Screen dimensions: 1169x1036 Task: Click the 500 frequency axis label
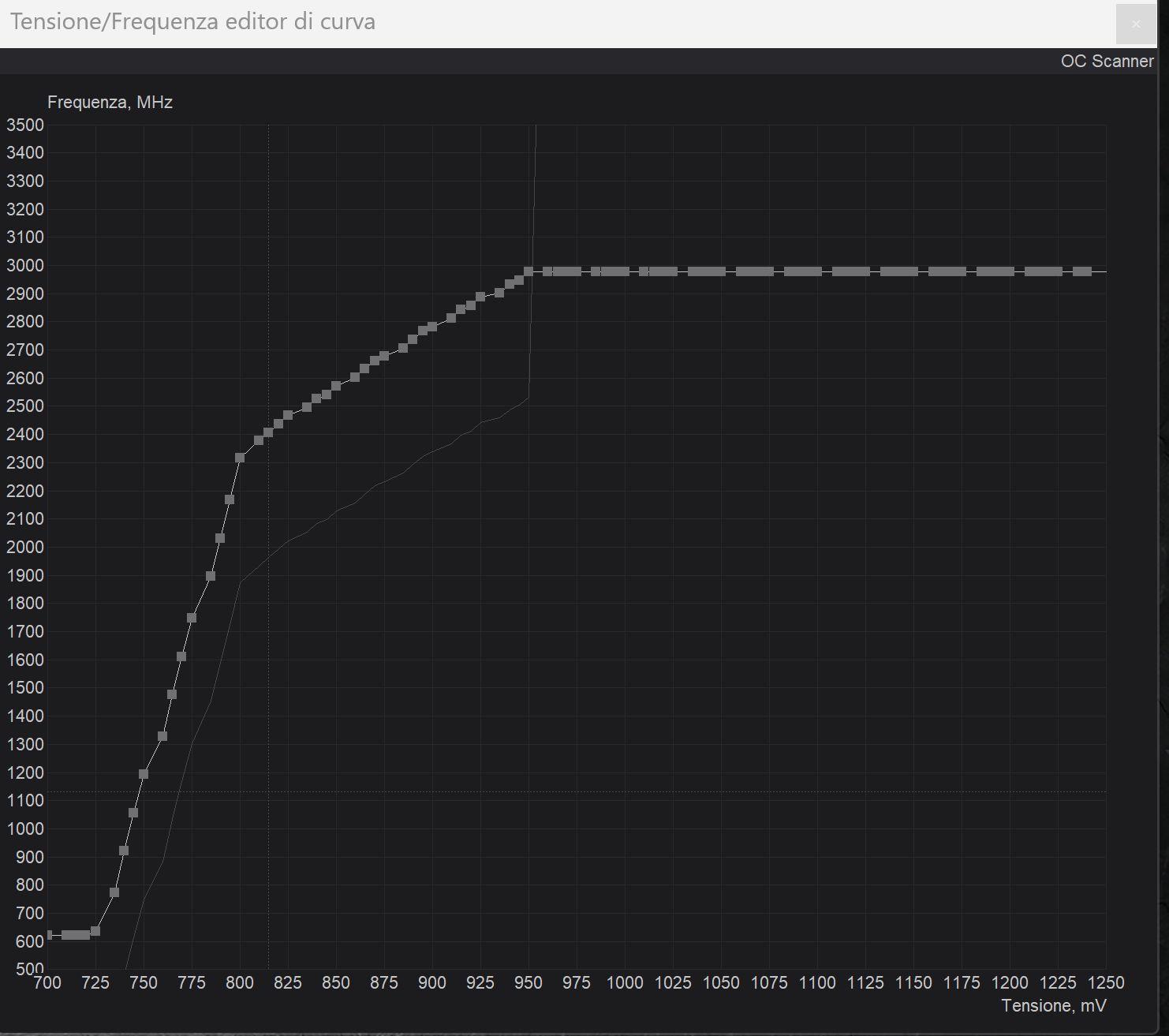point(29,969)
